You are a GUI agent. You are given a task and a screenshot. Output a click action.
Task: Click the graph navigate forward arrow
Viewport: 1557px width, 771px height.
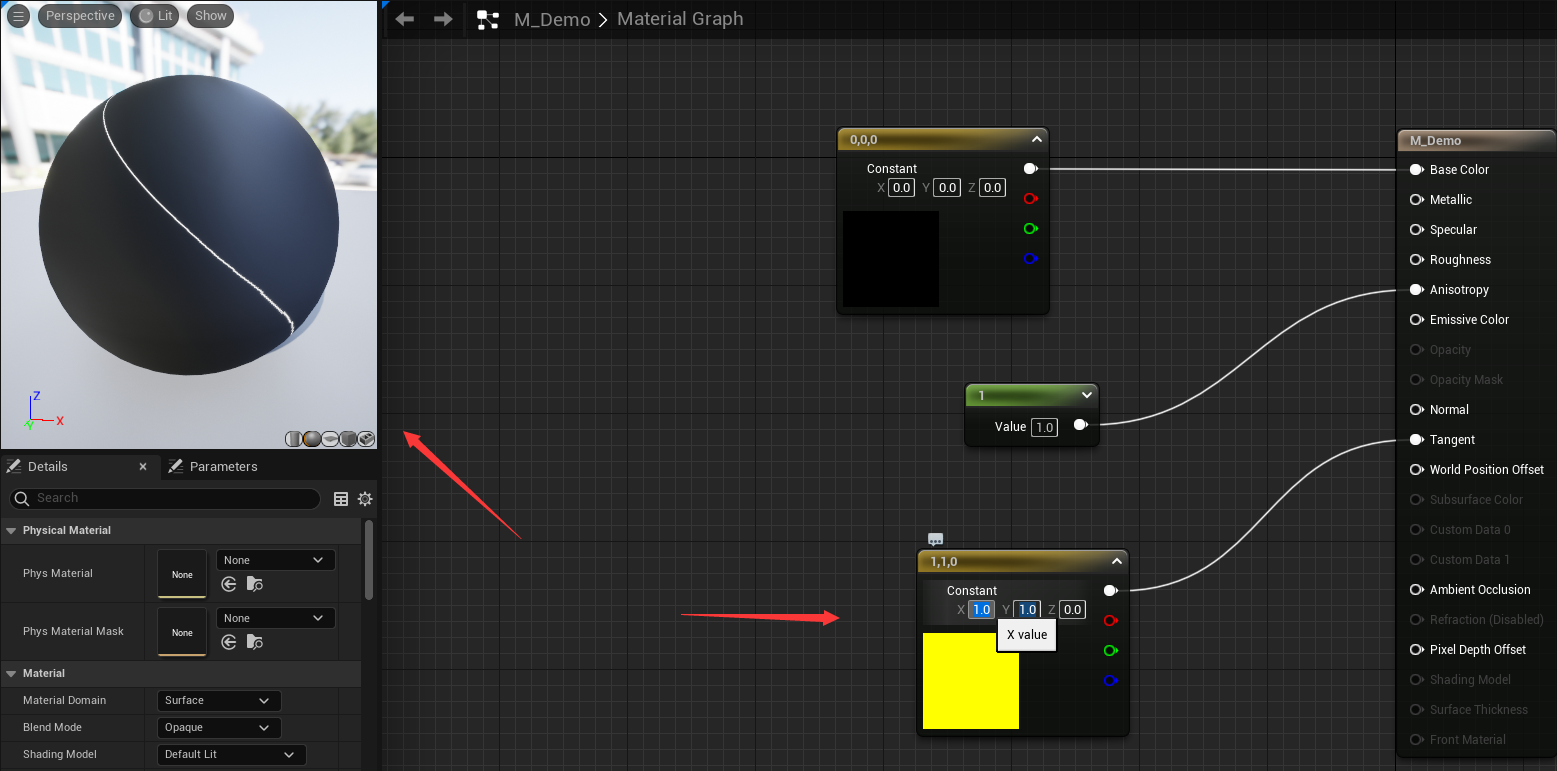pyautogui.click(x=443, y=19)
